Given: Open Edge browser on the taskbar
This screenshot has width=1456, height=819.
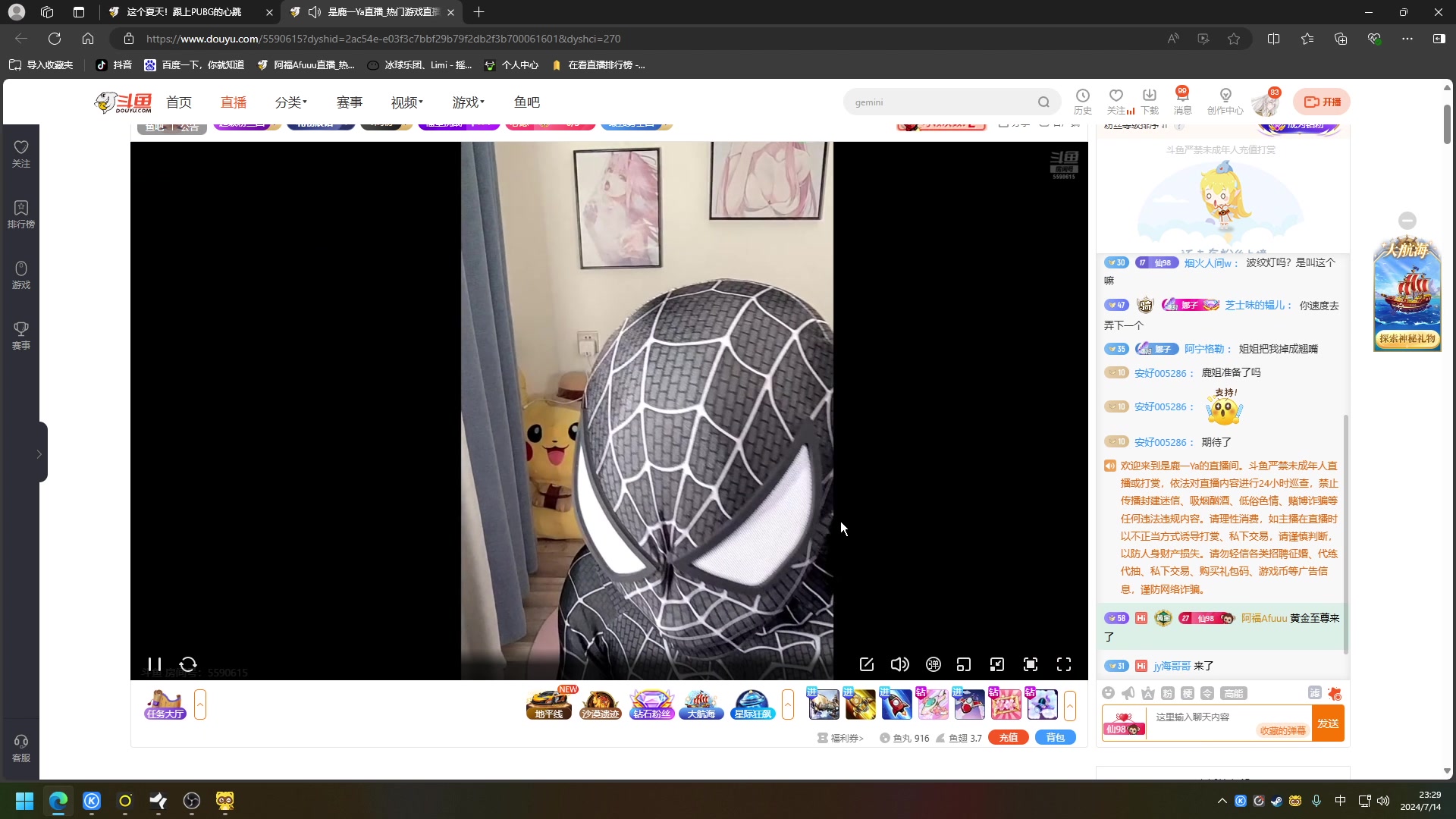Looking at the screenshot, I should point(58,801).
